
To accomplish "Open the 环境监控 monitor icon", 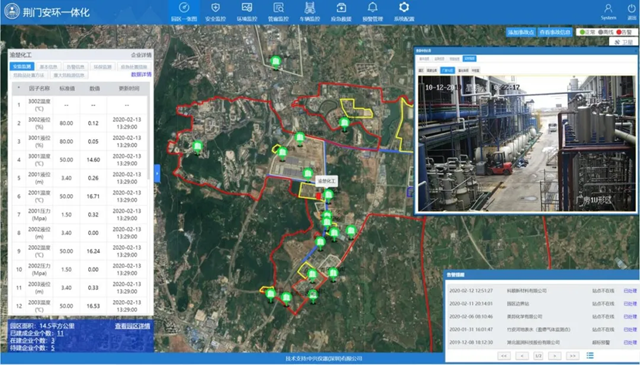I will point(247,12).
